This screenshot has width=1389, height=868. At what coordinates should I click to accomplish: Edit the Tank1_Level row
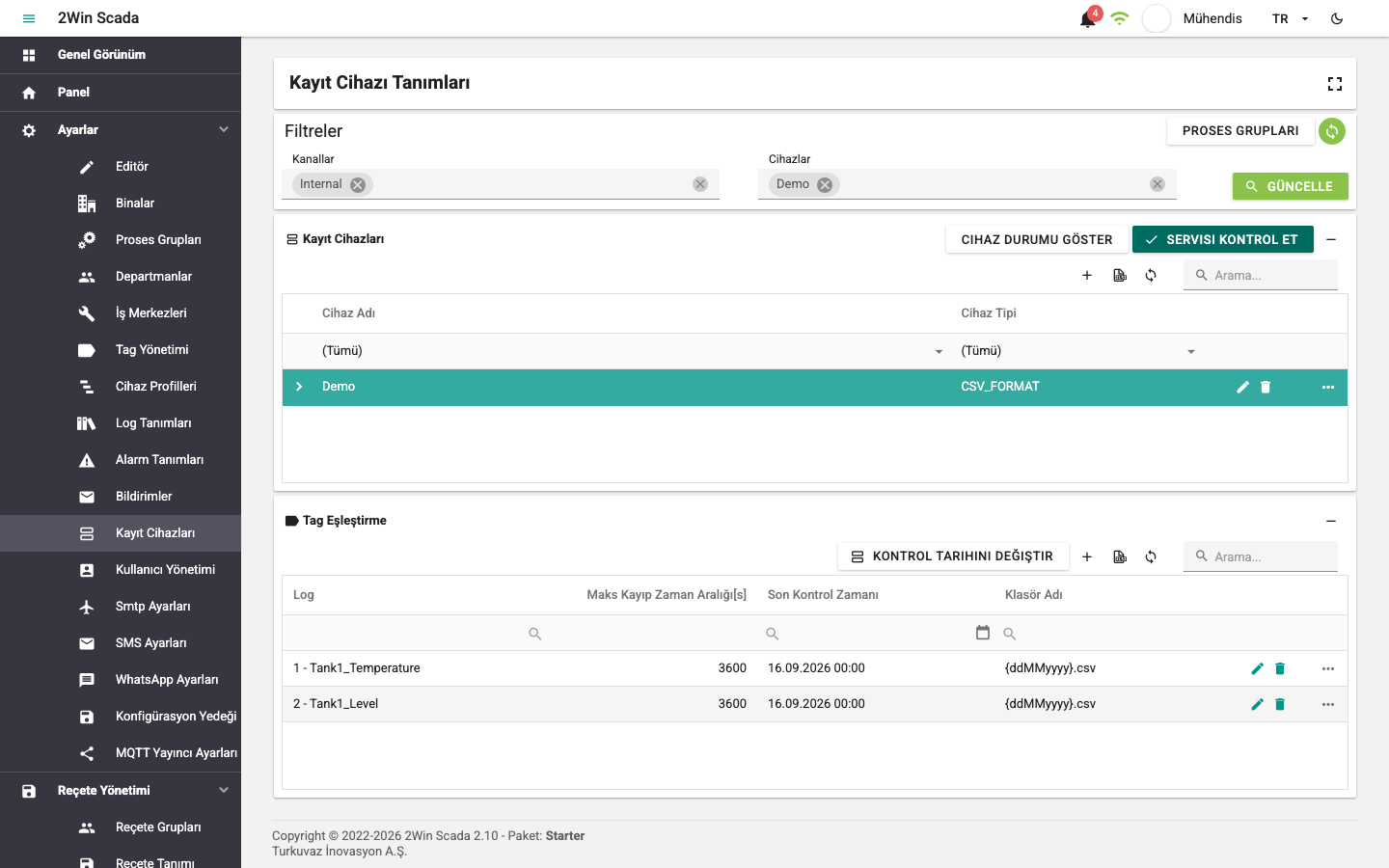tap(1257, 704)
